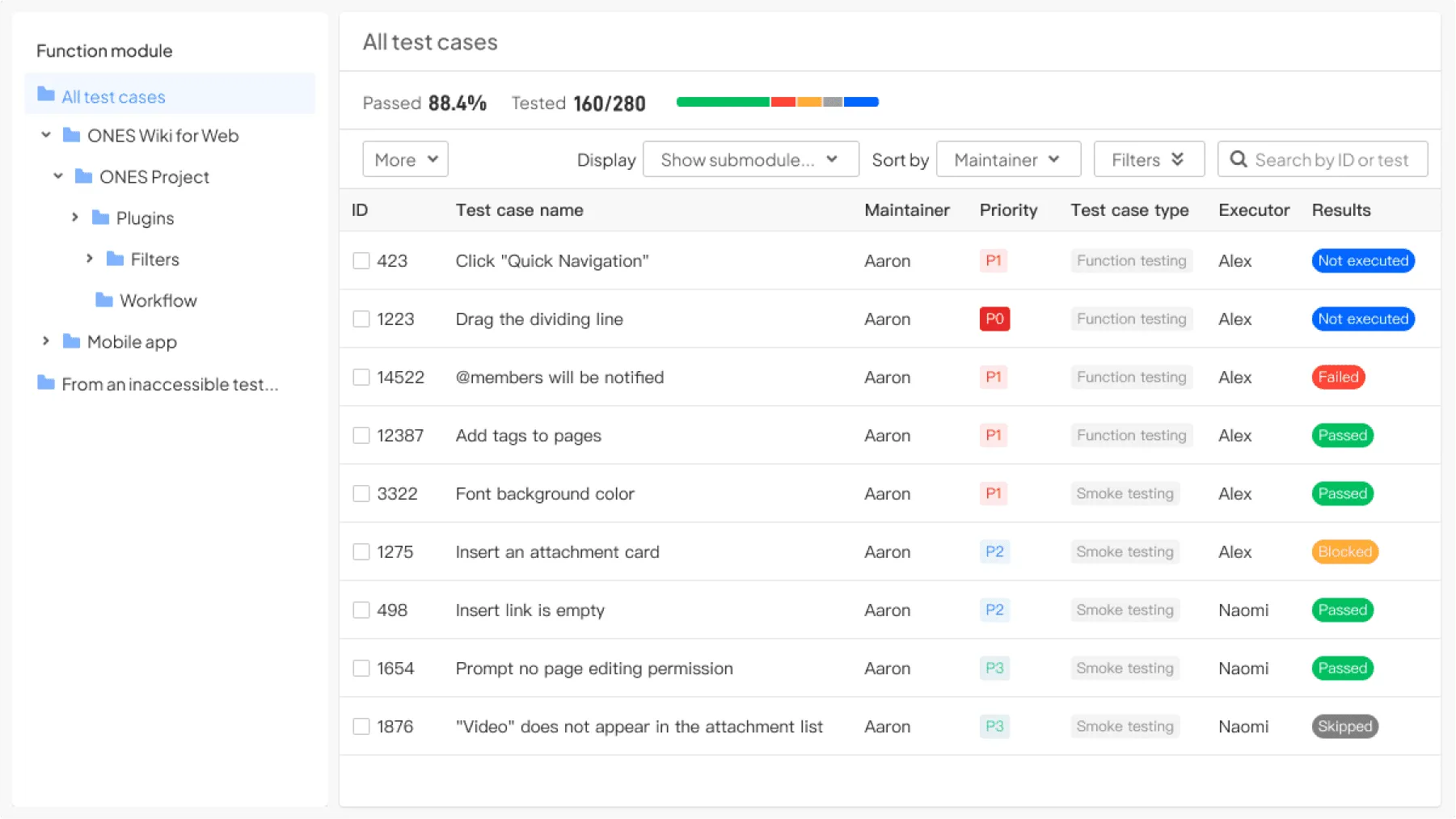Select All test cases in module list
This screenshot has width=1456, height=819.
[113, 97]
